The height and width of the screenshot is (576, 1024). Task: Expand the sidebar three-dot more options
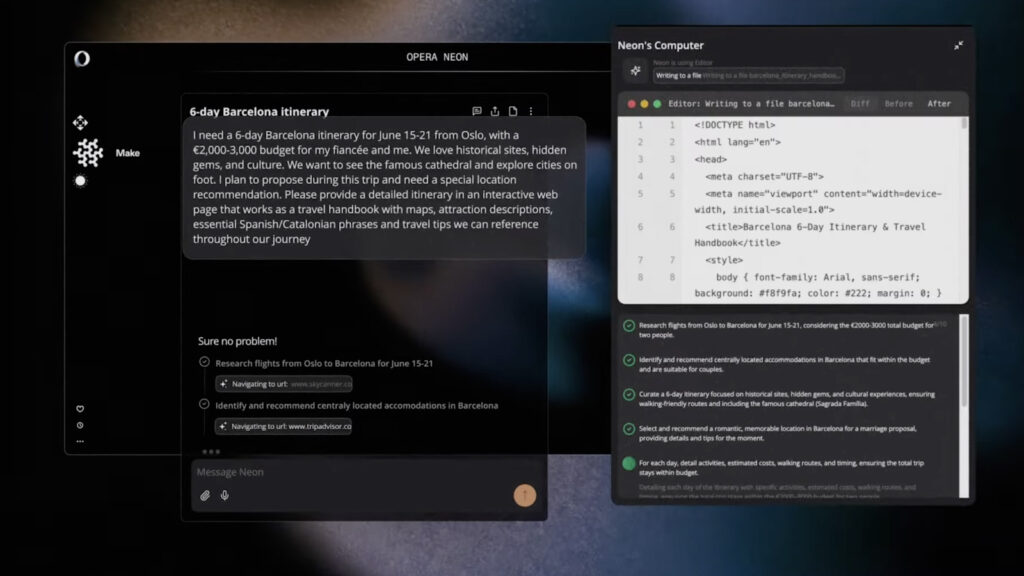(x=80, y=441)
